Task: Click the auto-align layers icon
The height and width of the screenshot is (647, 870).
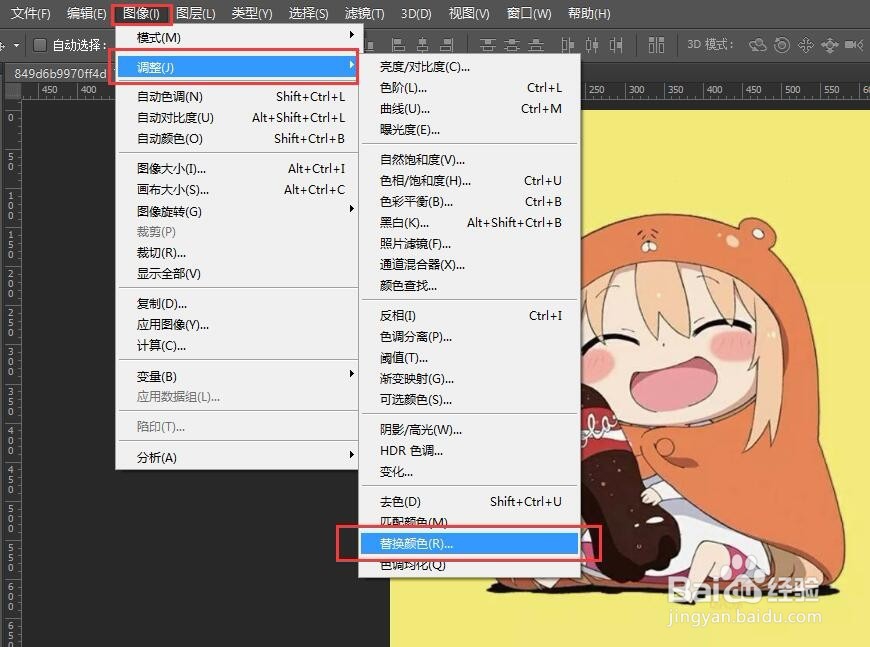Action: [656, 45]
